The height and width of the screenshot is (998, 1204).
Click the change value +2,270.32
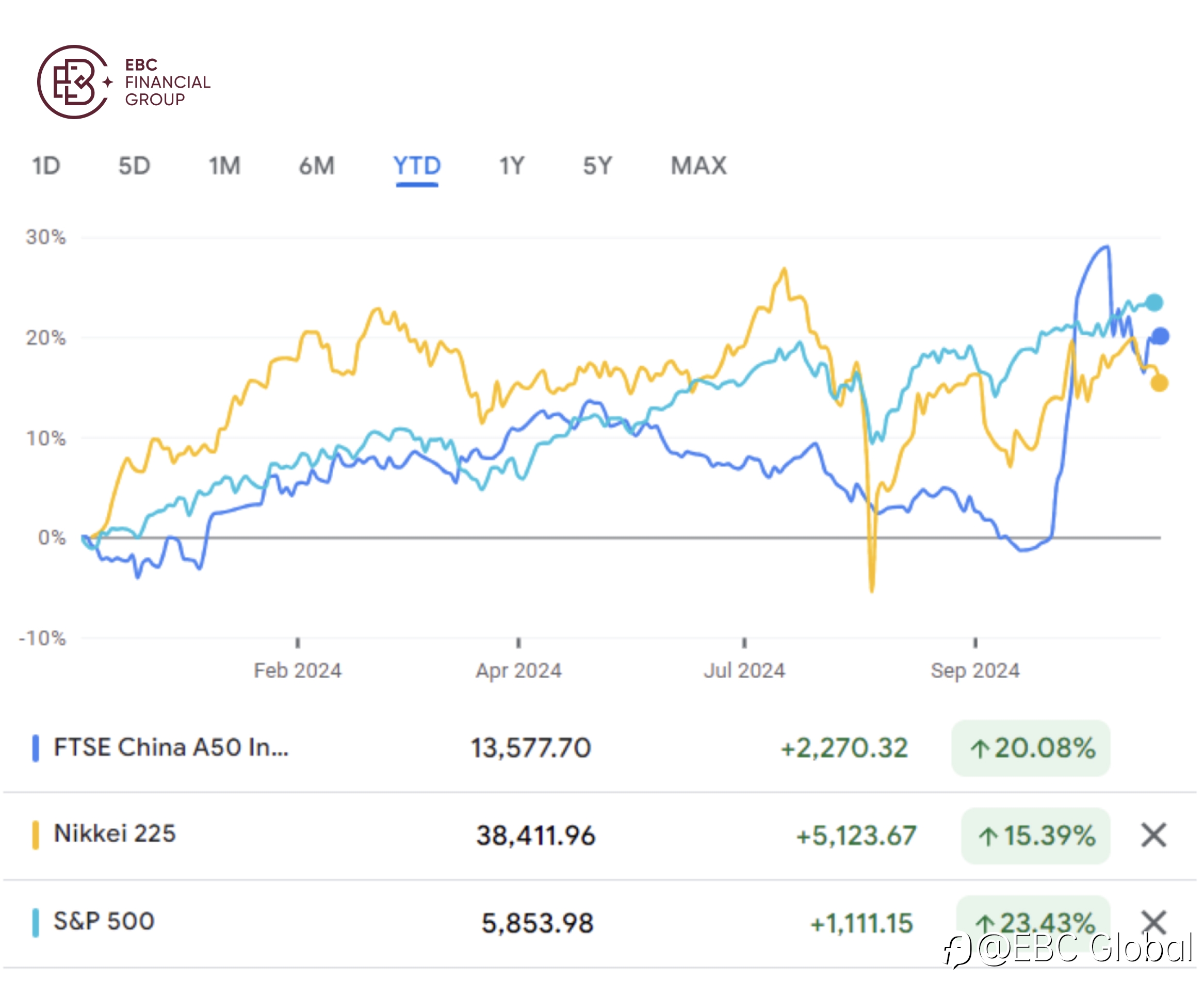point(844,748)
